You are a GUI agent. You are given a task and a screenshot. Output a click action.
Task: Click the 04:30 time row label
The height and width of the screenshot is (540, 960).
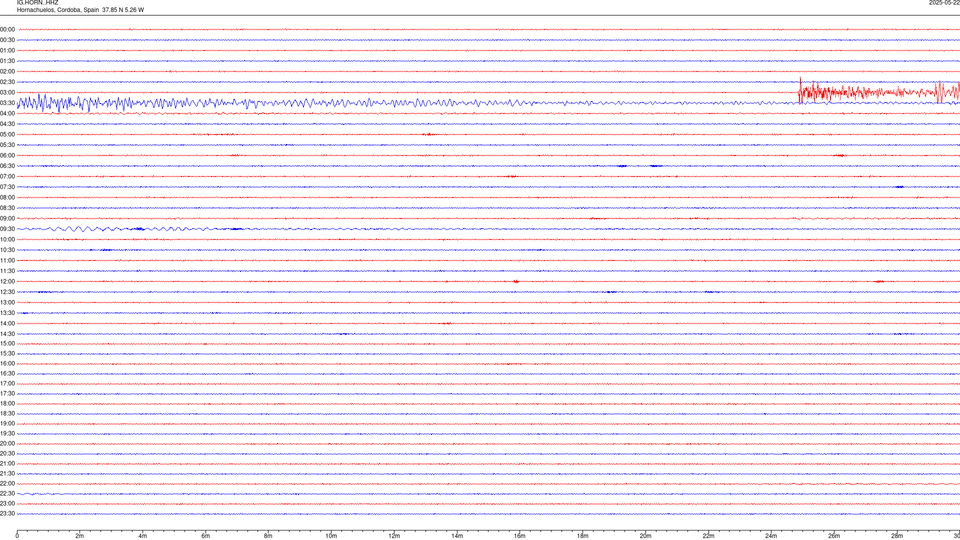[x=7, y=124]
